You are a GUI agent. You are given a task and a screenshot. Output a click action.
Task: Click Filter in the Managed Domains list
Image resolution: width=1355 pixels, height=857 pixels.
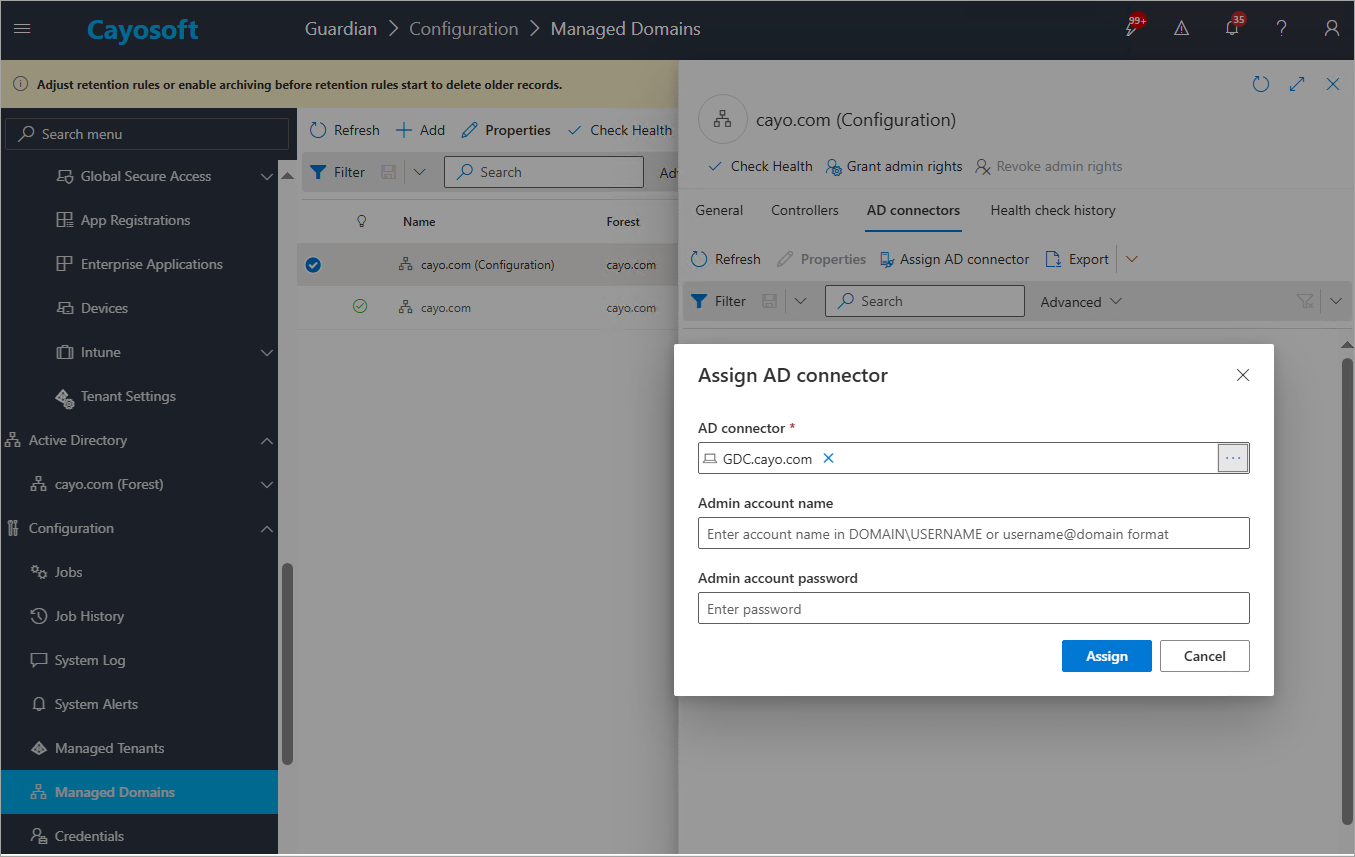tap(338, 172)
